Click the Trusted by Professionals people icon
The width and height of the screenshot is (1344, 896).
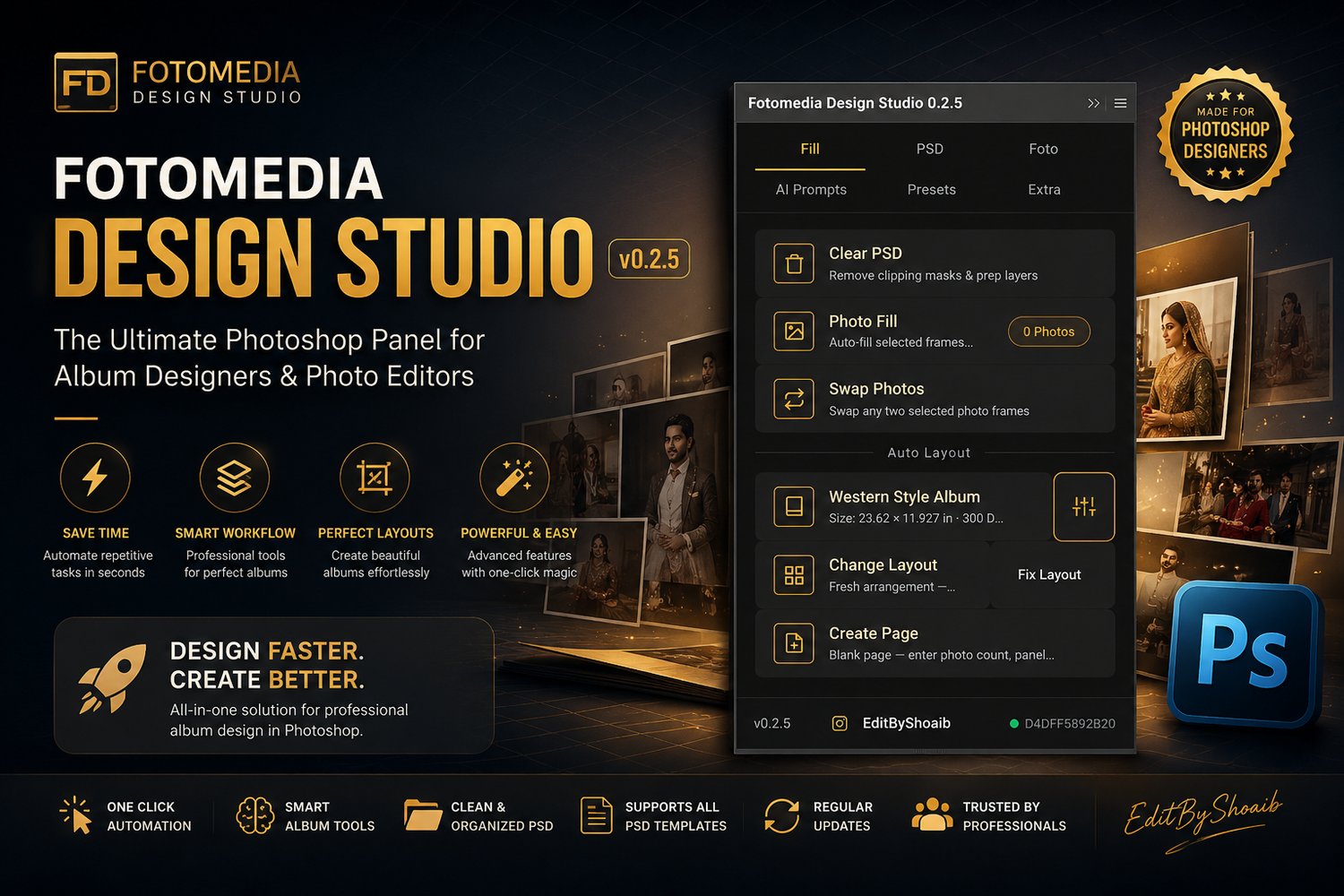coord(932,814)
